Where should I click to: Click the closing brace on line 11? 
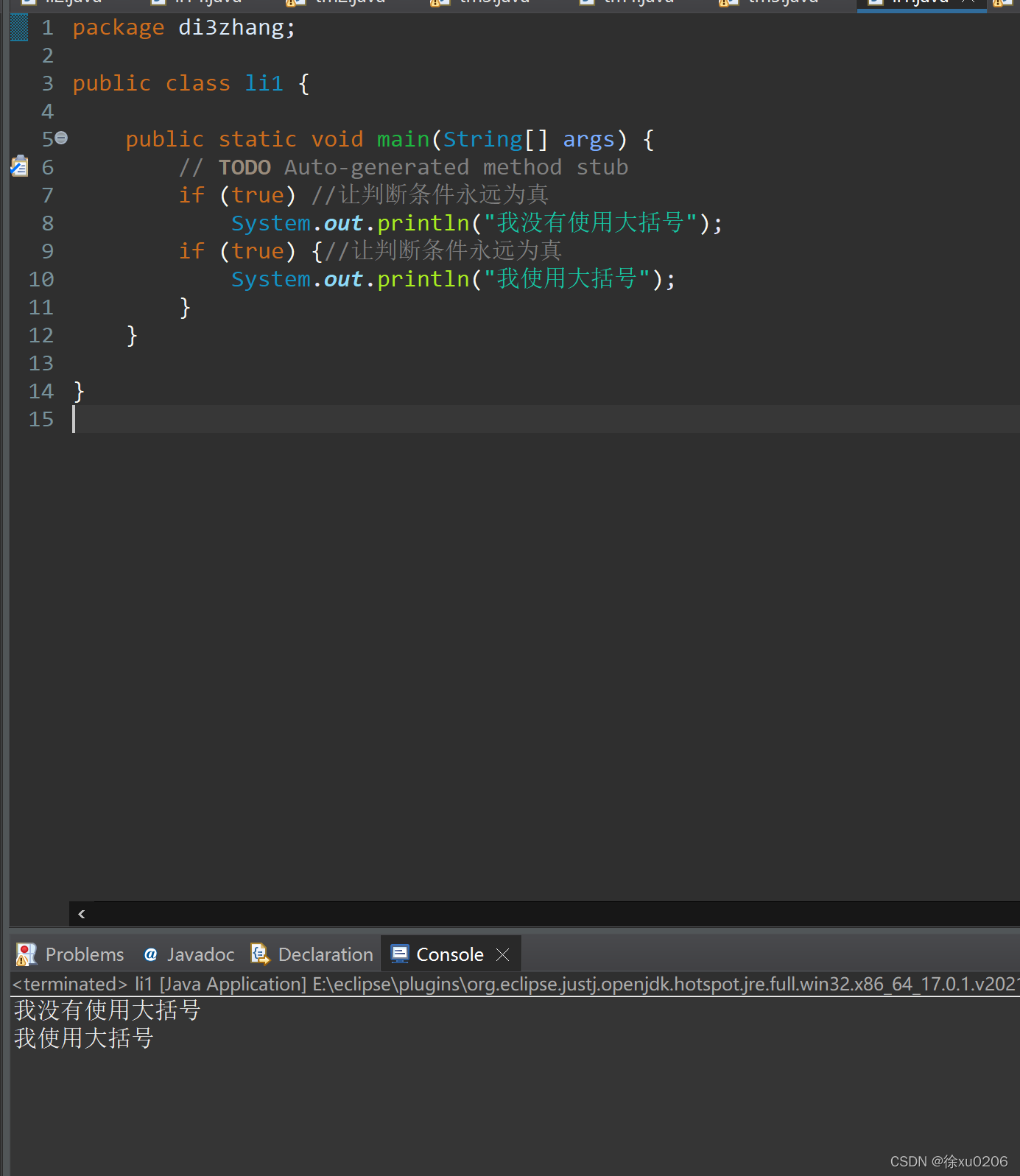pos(185,307)
